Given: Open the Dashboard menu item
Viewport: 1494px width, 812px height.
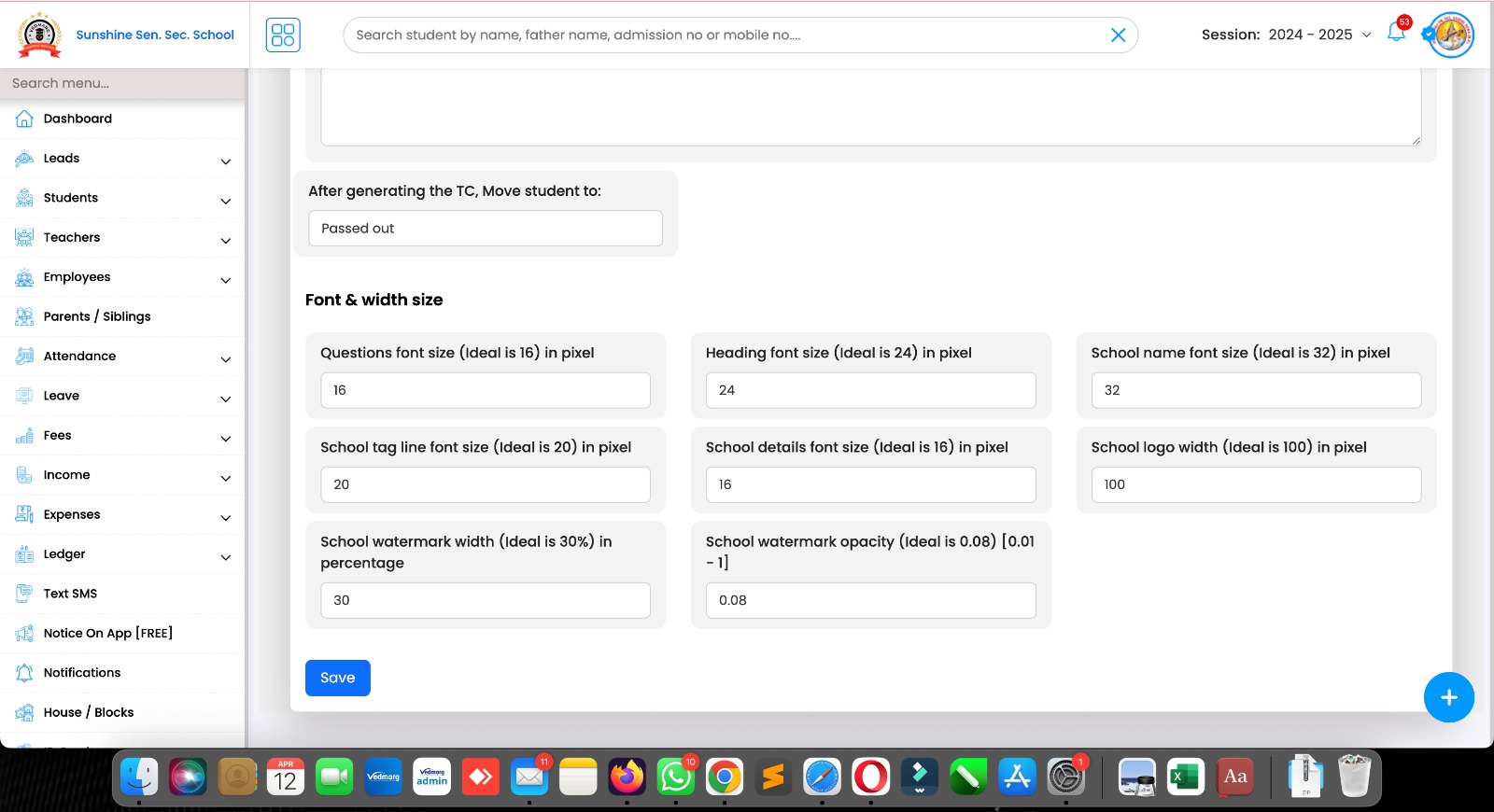Looking at the screenshot, I should (x=122, y=119).
